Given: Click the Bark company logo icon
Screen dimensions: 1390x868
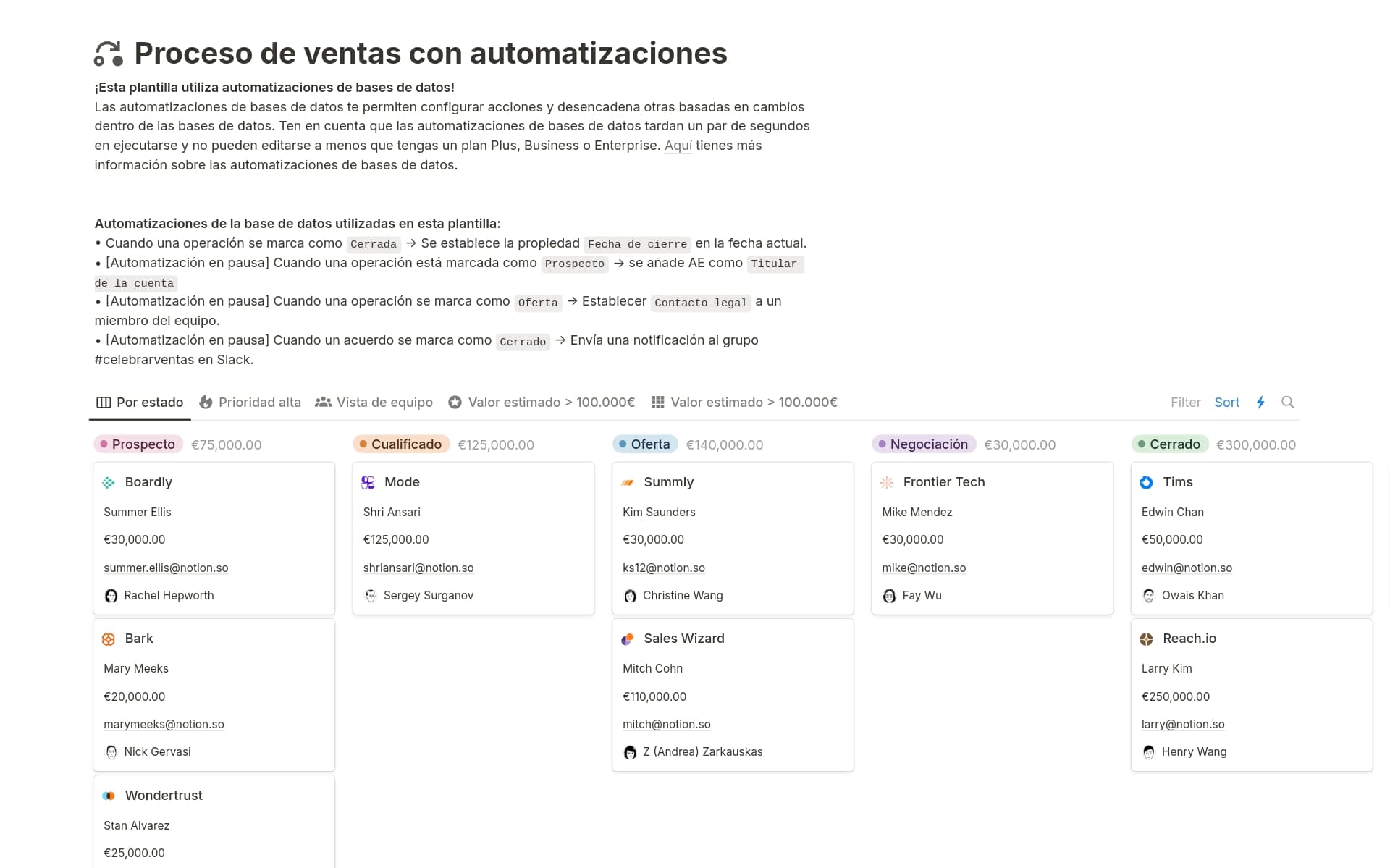Looking at the screenshot, I should pyautogui.click(x=109, y=639).
